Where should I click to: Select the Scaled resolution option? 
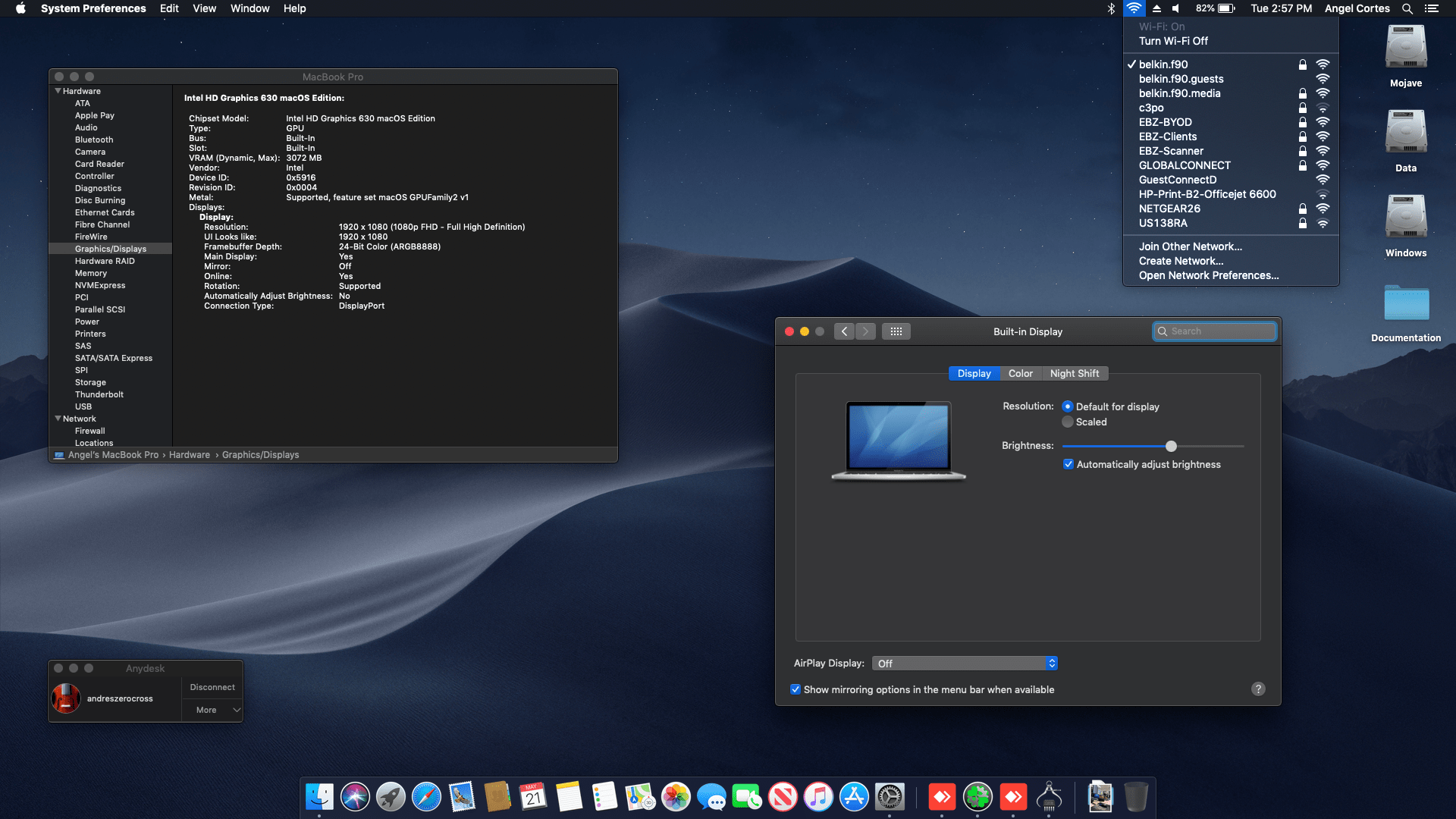click(x=1068, y=422)
